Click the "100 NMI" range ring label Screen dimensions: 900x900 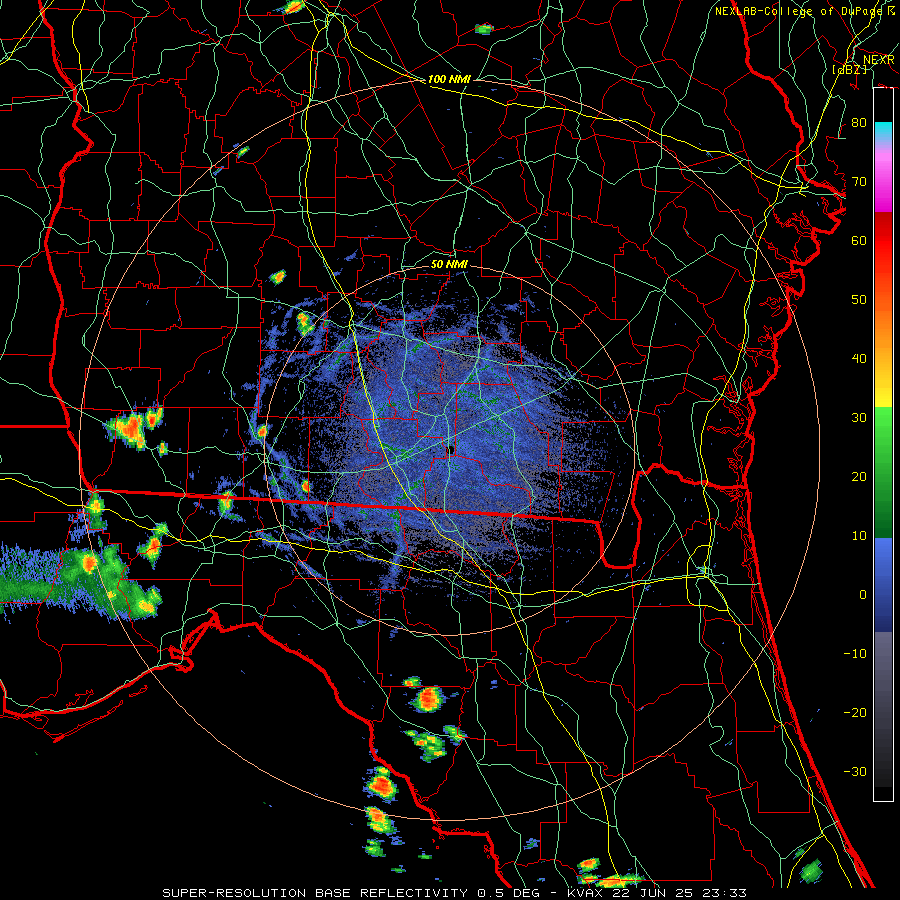click(449, 79)
